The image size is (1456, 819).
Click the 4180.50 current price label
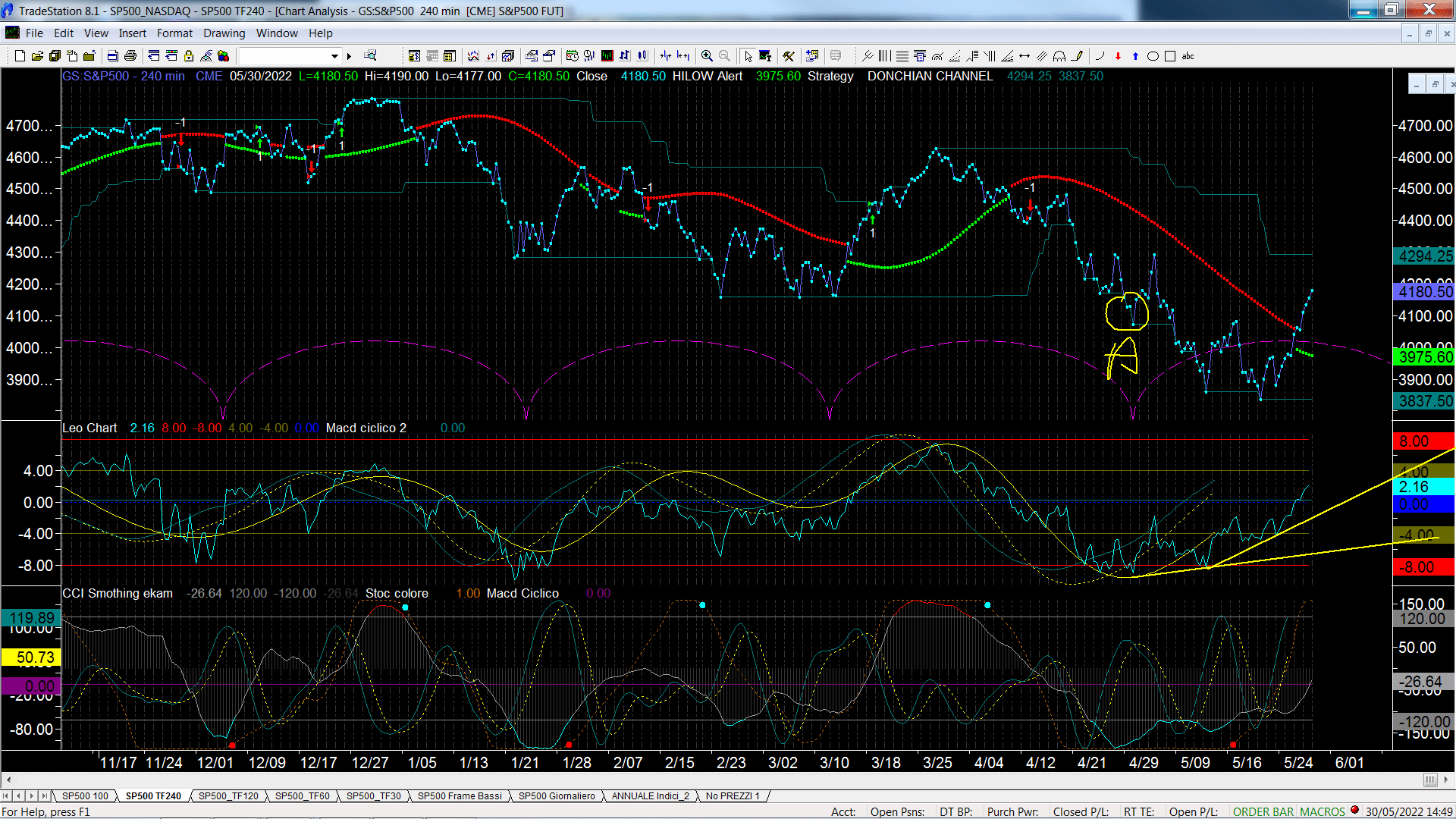pos(1424,292)
